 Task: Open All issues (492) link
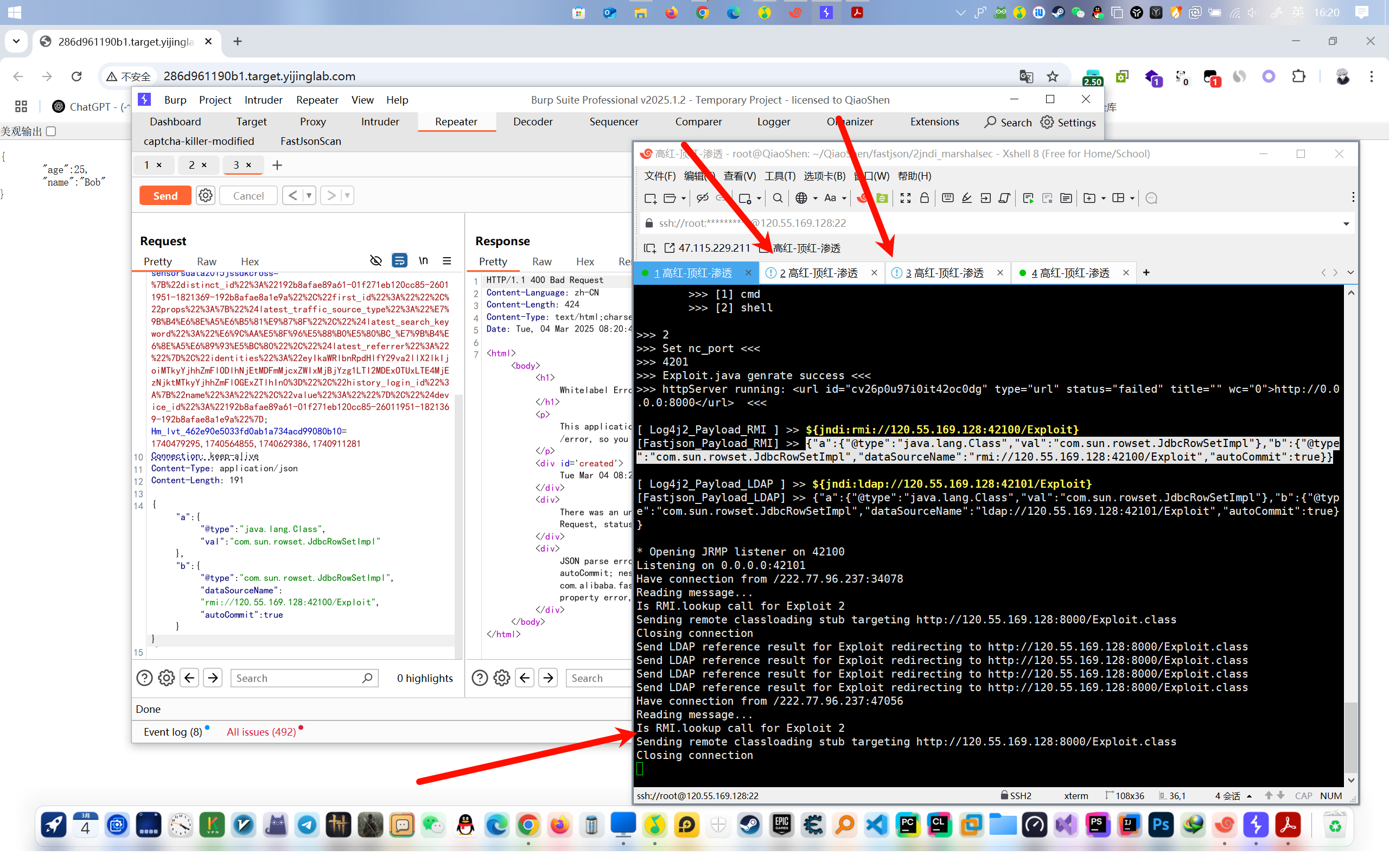[261, 731]
